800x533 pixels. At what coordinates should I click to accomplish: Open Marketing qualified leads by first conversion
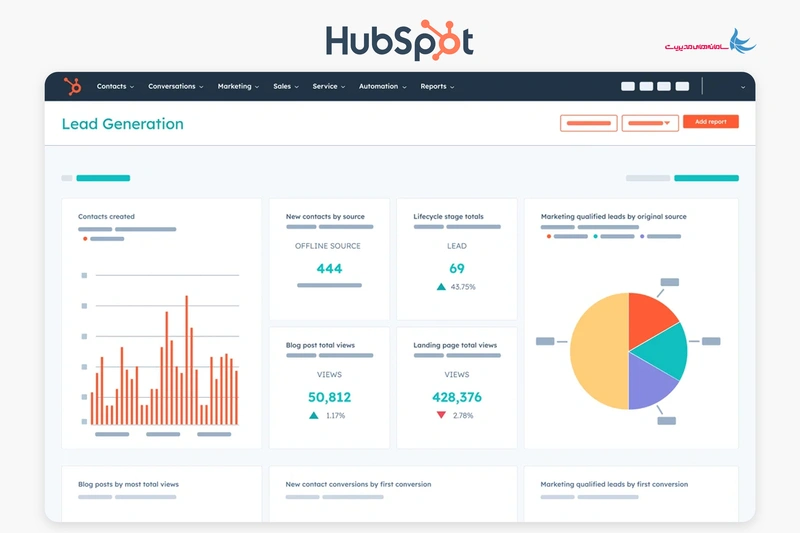(614, 484)
